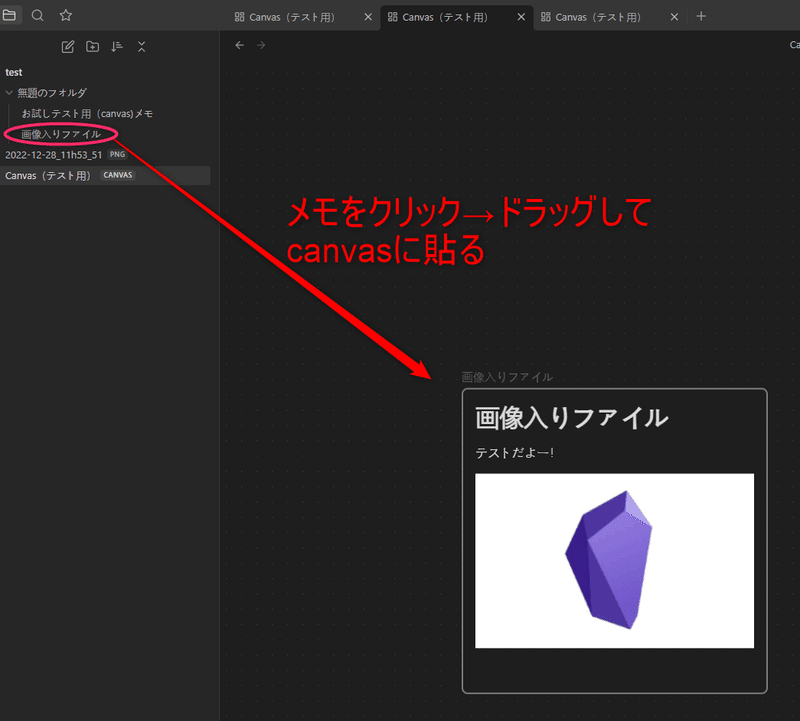Click the CANVAS badge in the sidebar
800x721 pixels.
click(x=118, y=175)
